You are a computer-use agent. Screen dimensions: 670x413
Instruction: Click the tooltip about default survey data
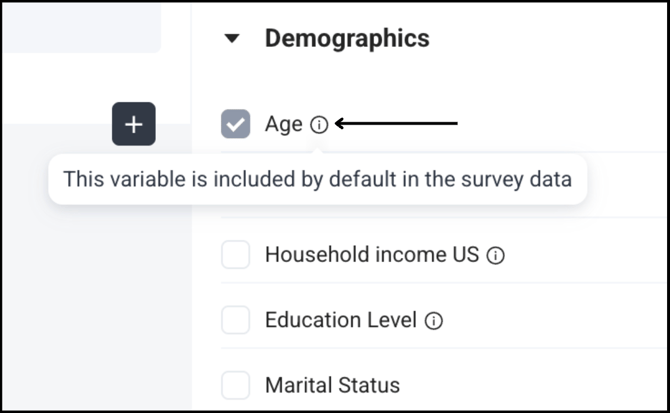tap(317, 179)
